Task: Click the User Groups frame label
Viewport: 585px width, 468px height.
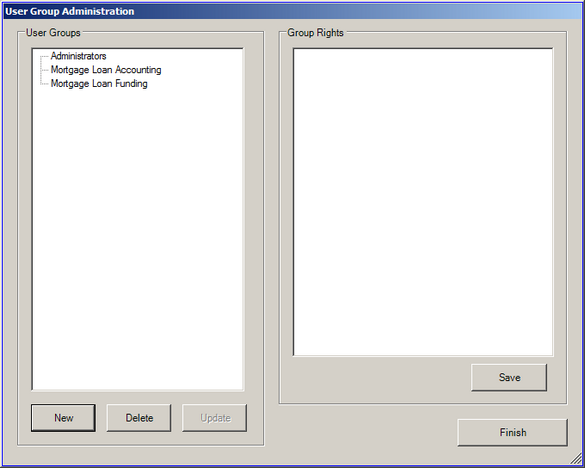Action: pos(53,33)
